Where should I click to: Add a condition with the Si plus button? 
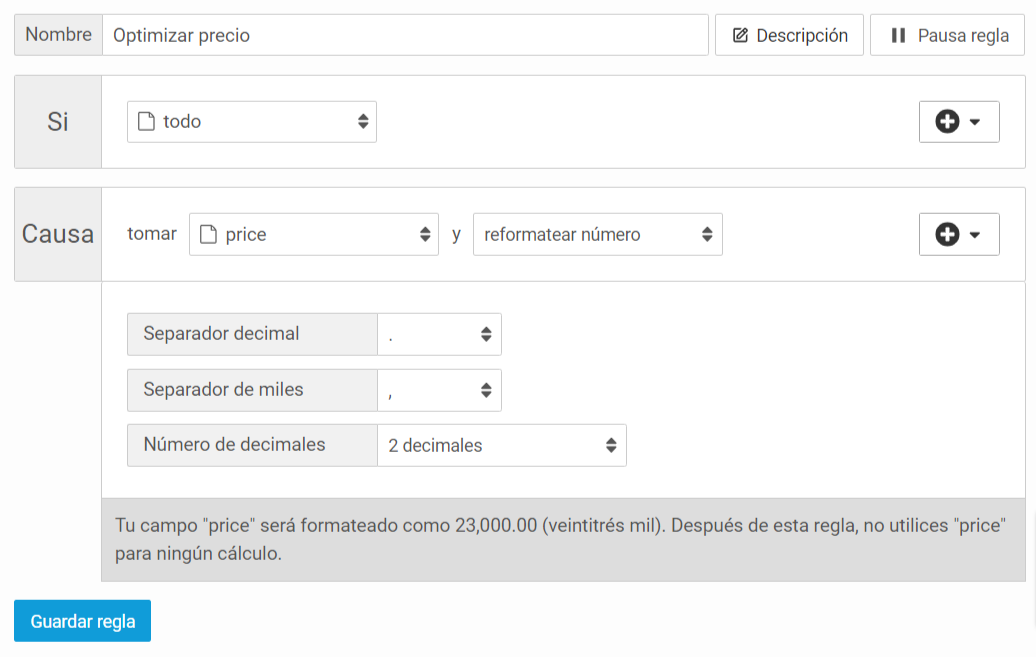959,122
